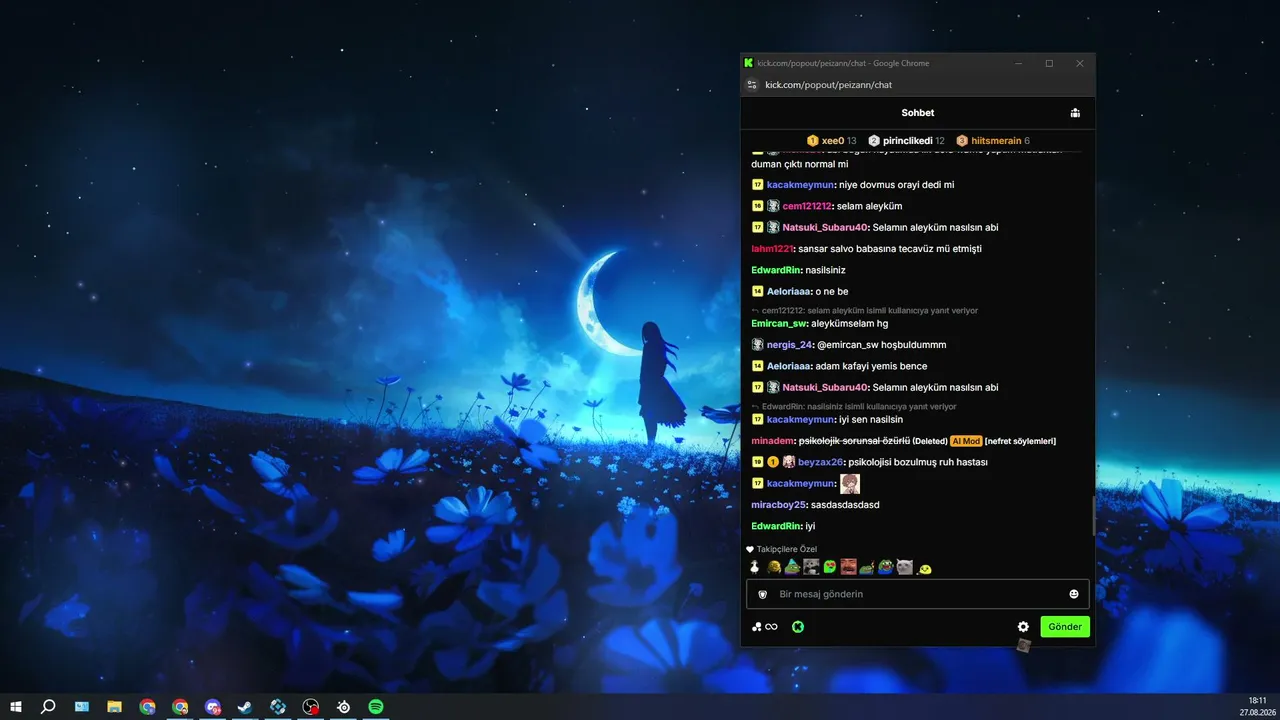Open the gift leaderboard icon beside Sohbet
This screenshot has width=1280, height=720.
point(1075,113)
